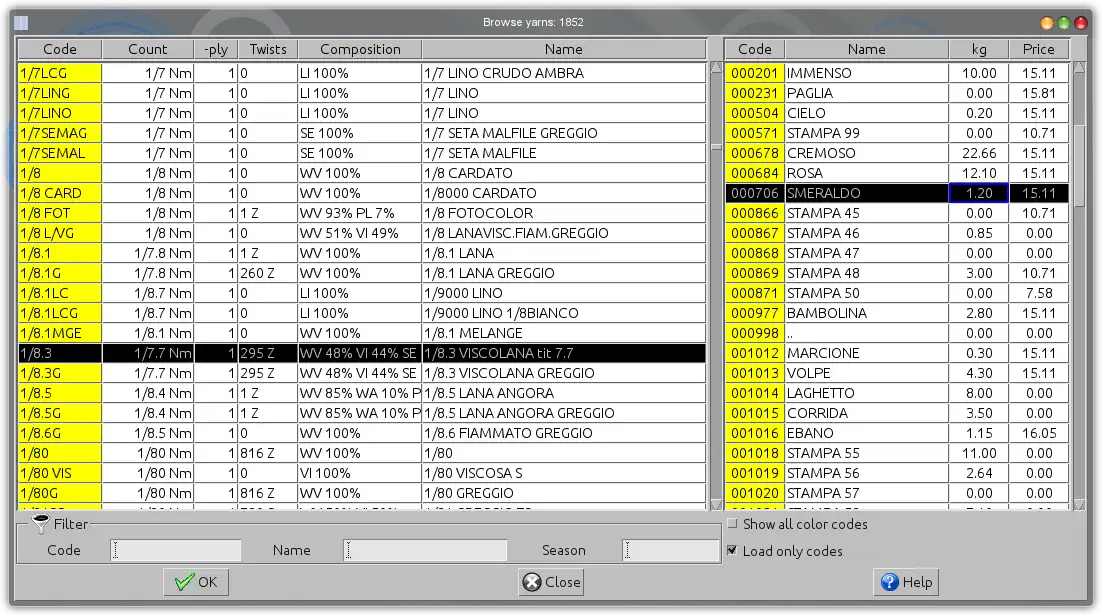Select yarn code 1/80 VIS

point(60,474)
